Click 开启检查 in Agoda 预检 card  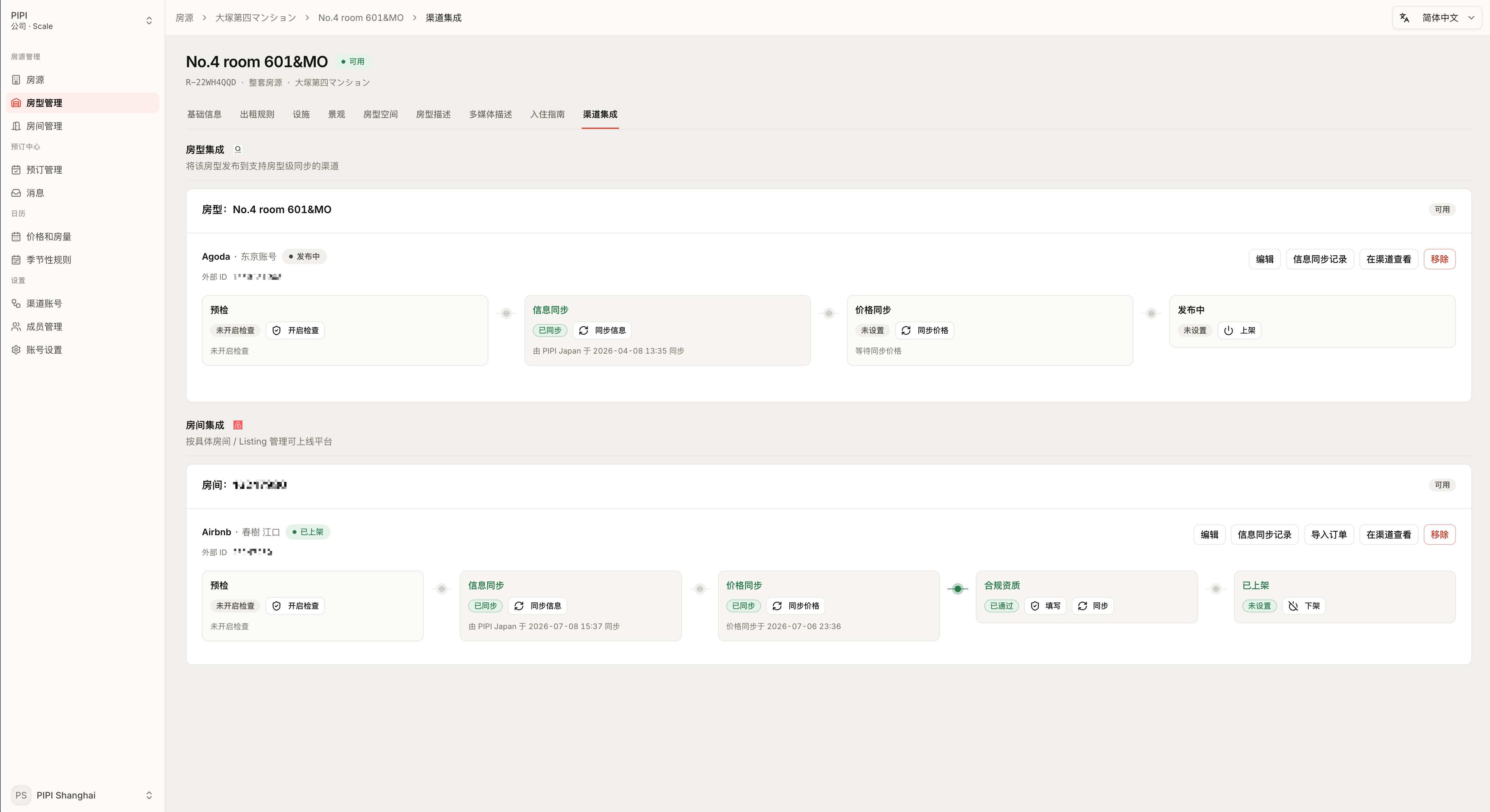[295, 330]
